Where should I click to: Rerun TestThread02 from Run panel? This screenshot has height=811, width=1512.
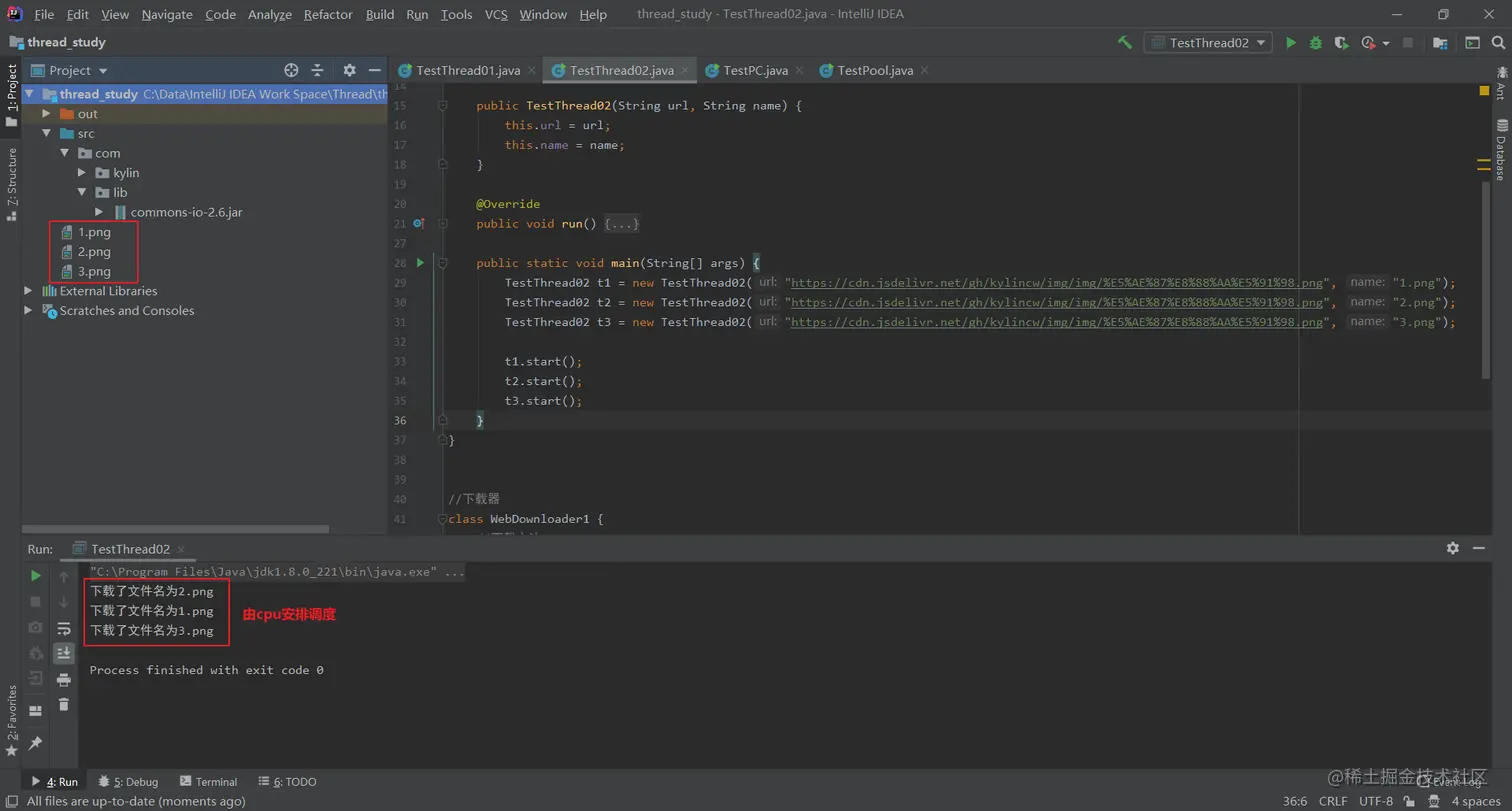coord(35,576)
